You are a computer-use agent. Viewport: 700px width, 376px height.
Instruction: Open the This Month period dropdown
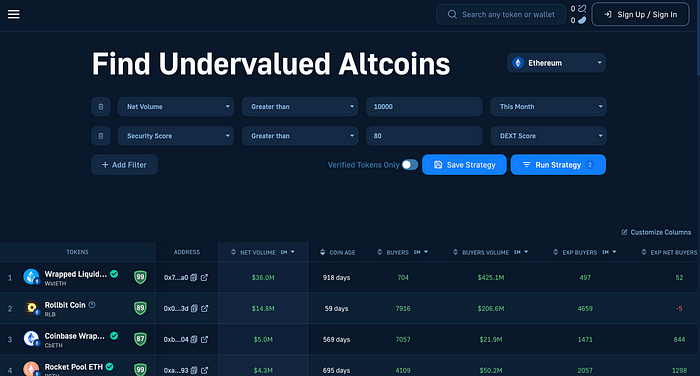coord(548,107)
